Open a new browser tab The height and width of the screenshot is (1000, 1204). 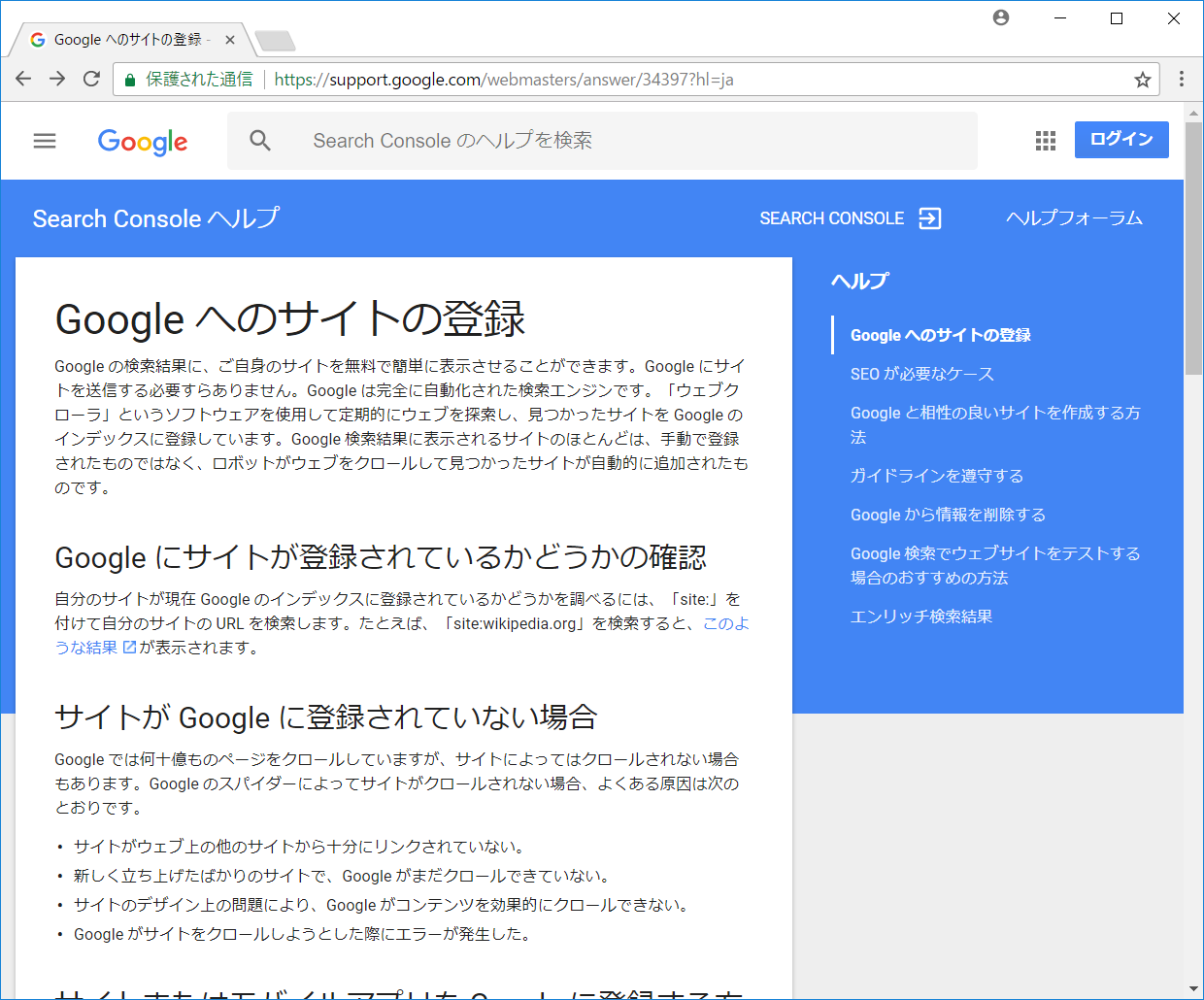(275, 41)
